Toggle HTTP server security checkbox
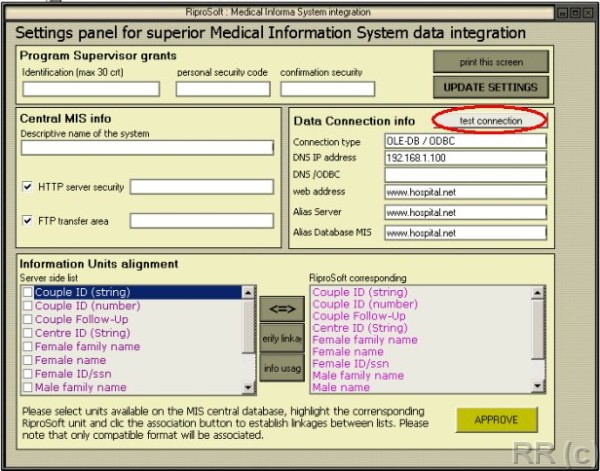 click(x=28, y=187)
